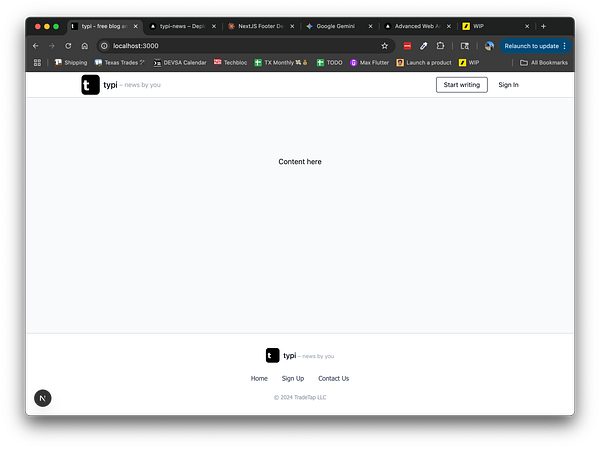Click the Sign Up footer link
This screenshot has width=600, height=449.
coord(293,378)
